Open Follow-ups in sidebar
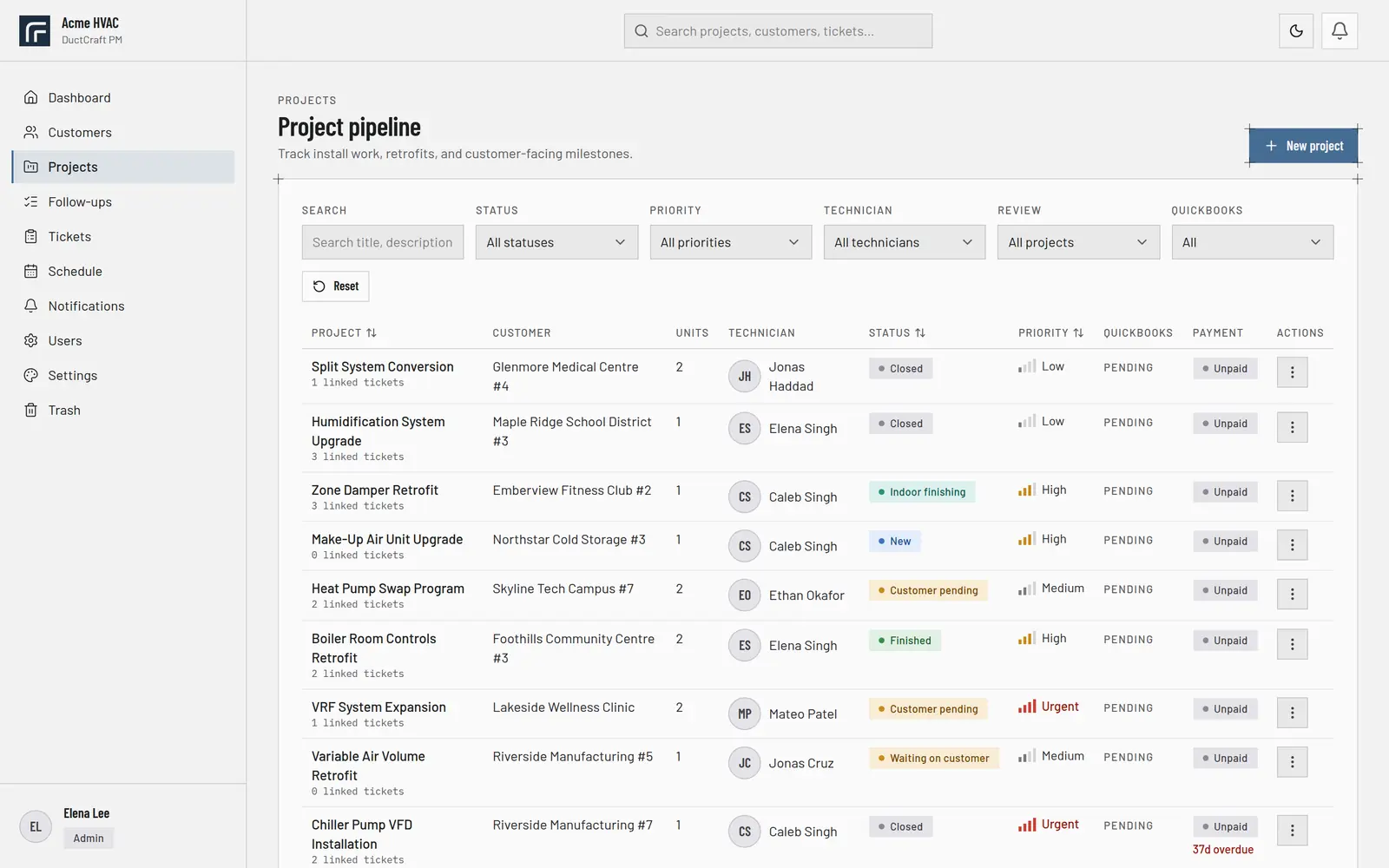The image size is (1389, 868). (123, 202)
